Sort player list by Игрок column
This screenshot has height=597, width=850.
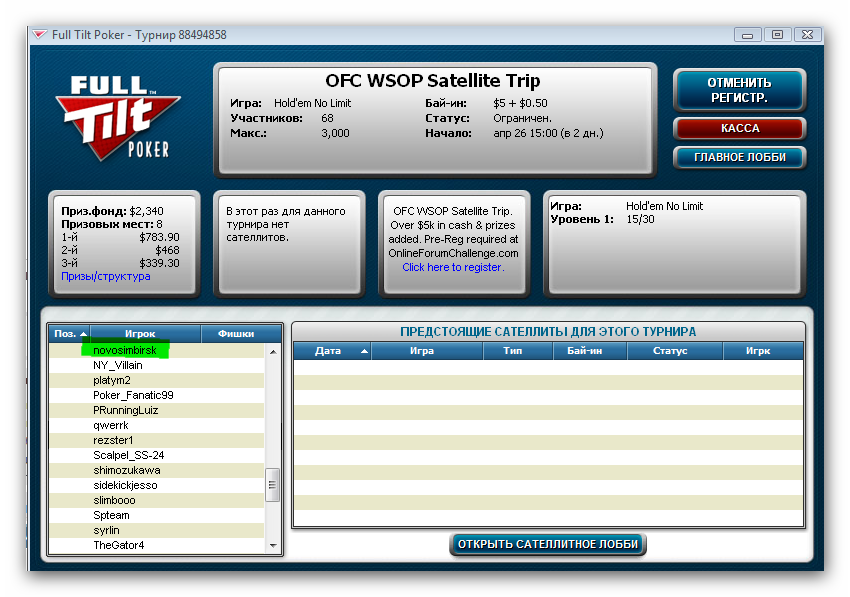point(145,333)
